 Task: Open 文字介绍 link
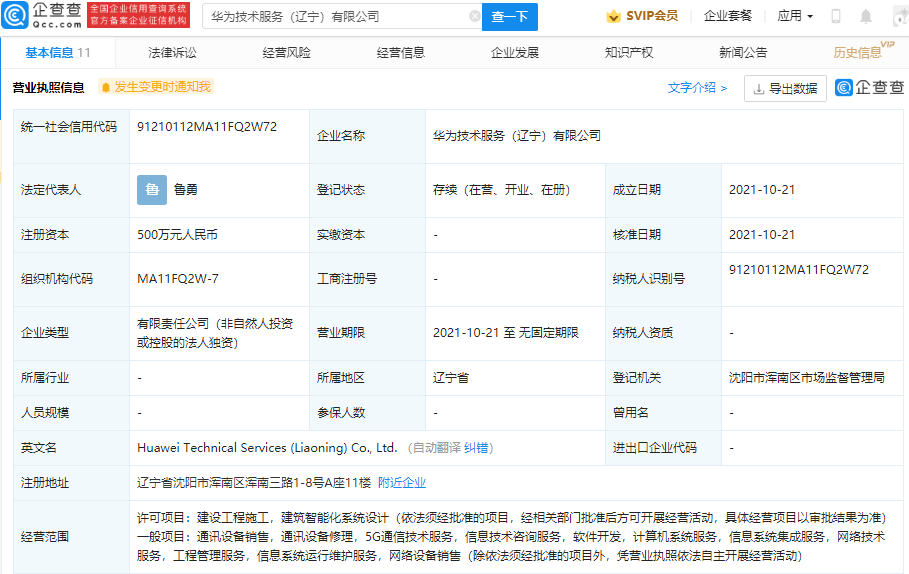(697, 88)
